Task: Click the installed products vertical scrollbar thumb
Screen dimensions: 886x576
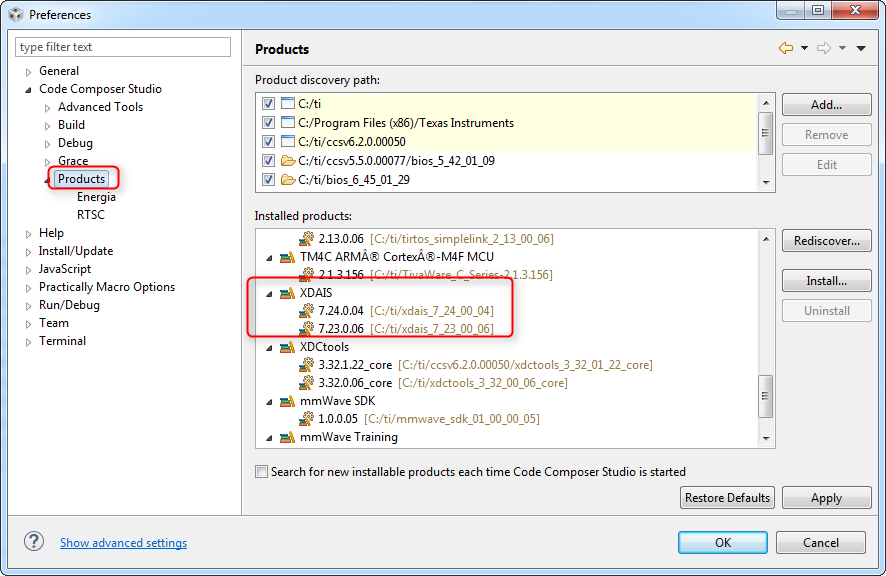Action: 765,396
